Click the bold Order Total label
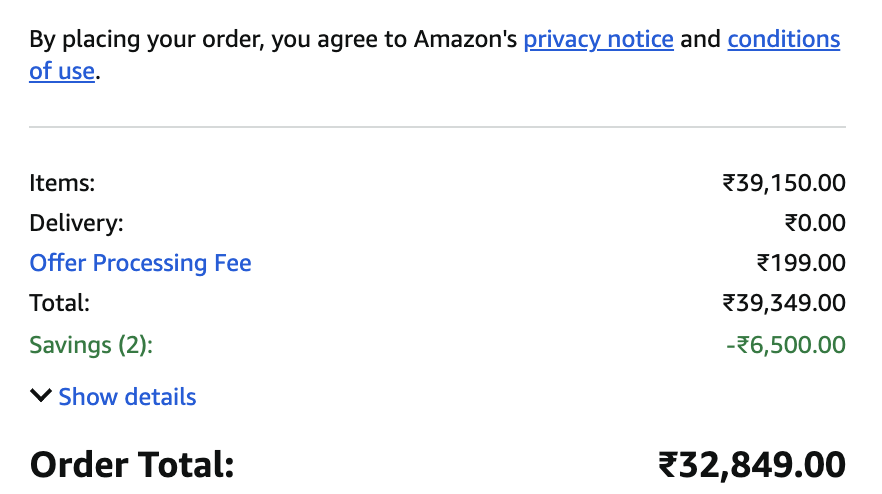The height and width of the screenshot is (494, 882). 131,465
